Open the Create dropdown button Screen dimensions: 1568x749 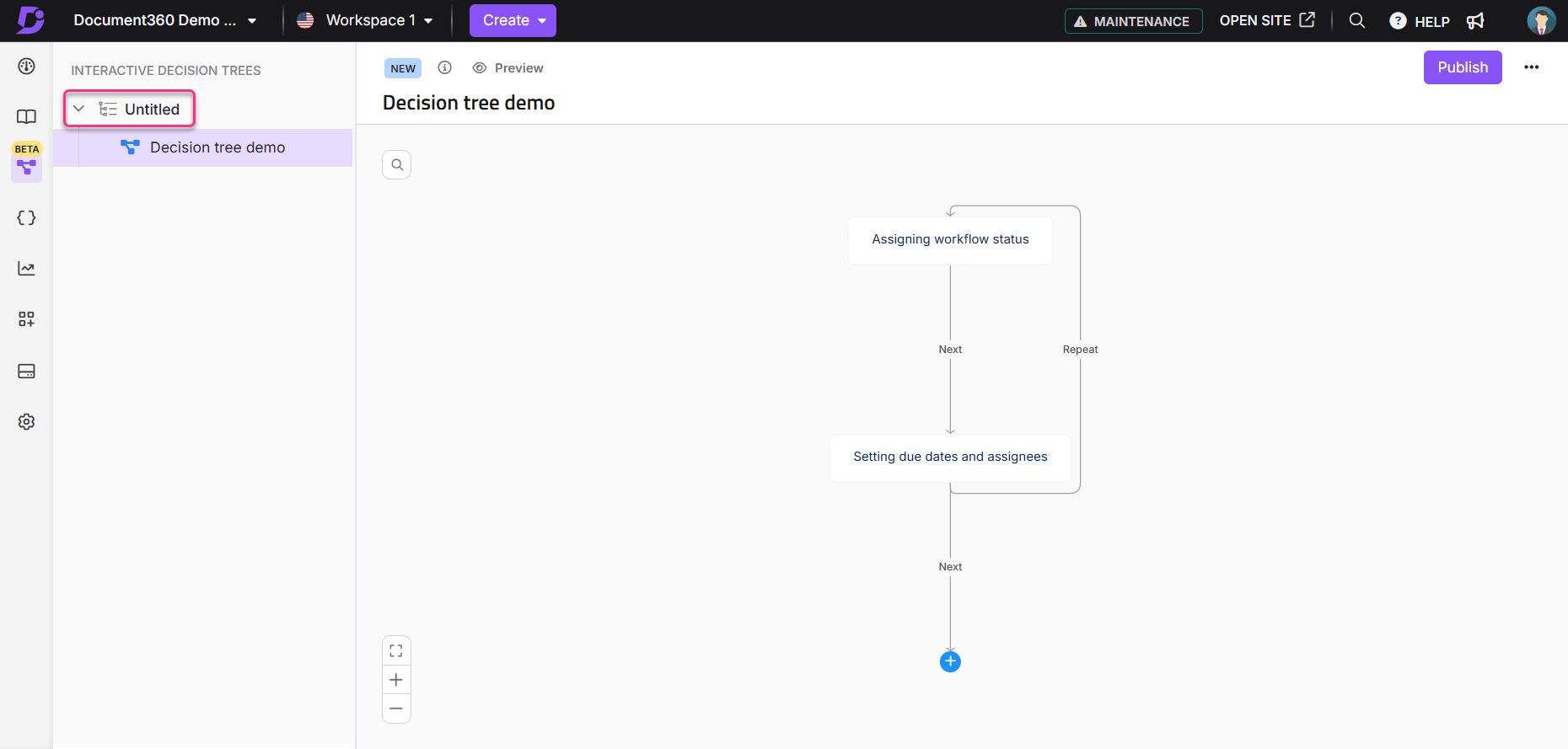point(513,20)
